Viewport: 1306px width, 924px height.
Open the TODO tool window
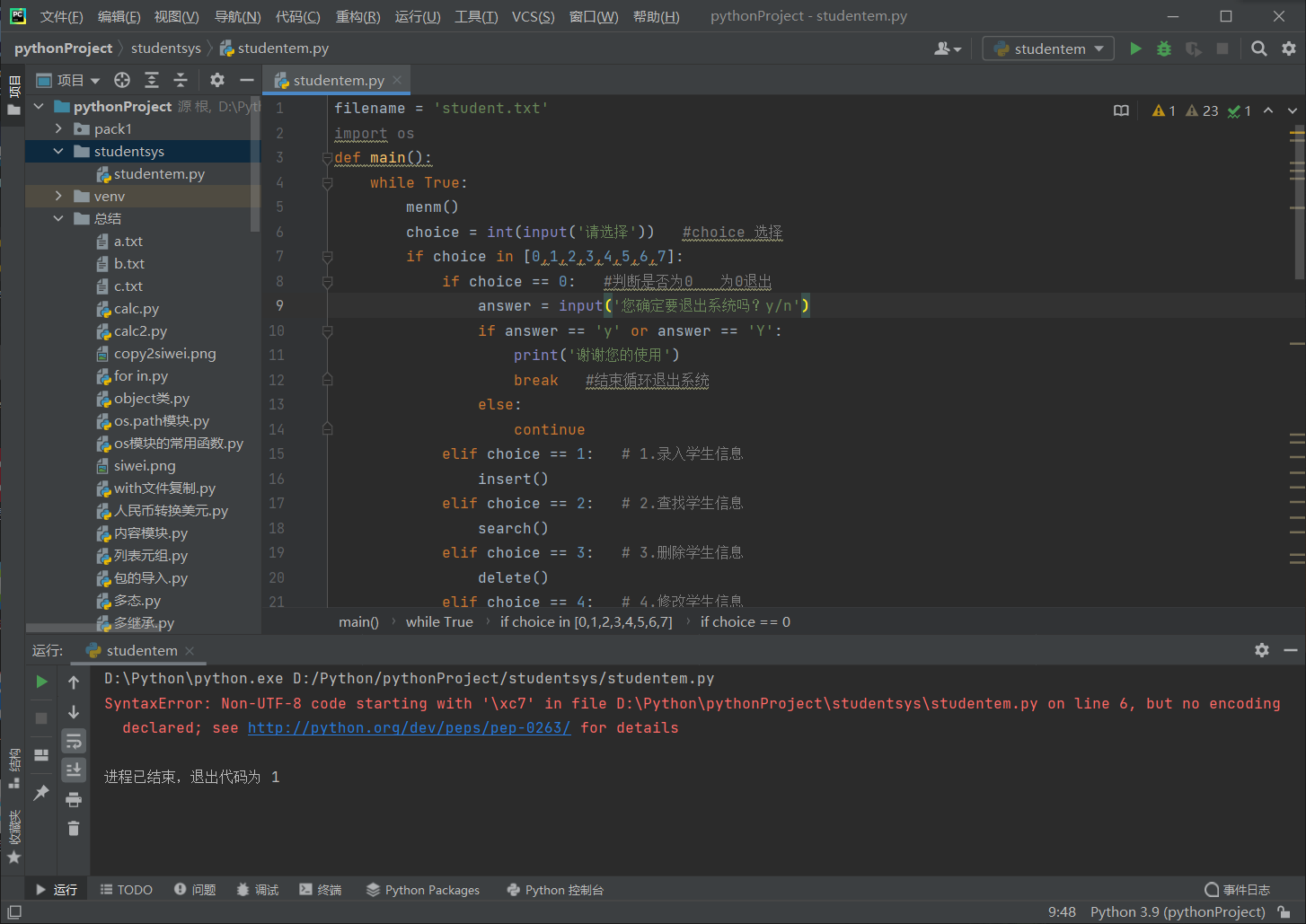pos(127,890)
